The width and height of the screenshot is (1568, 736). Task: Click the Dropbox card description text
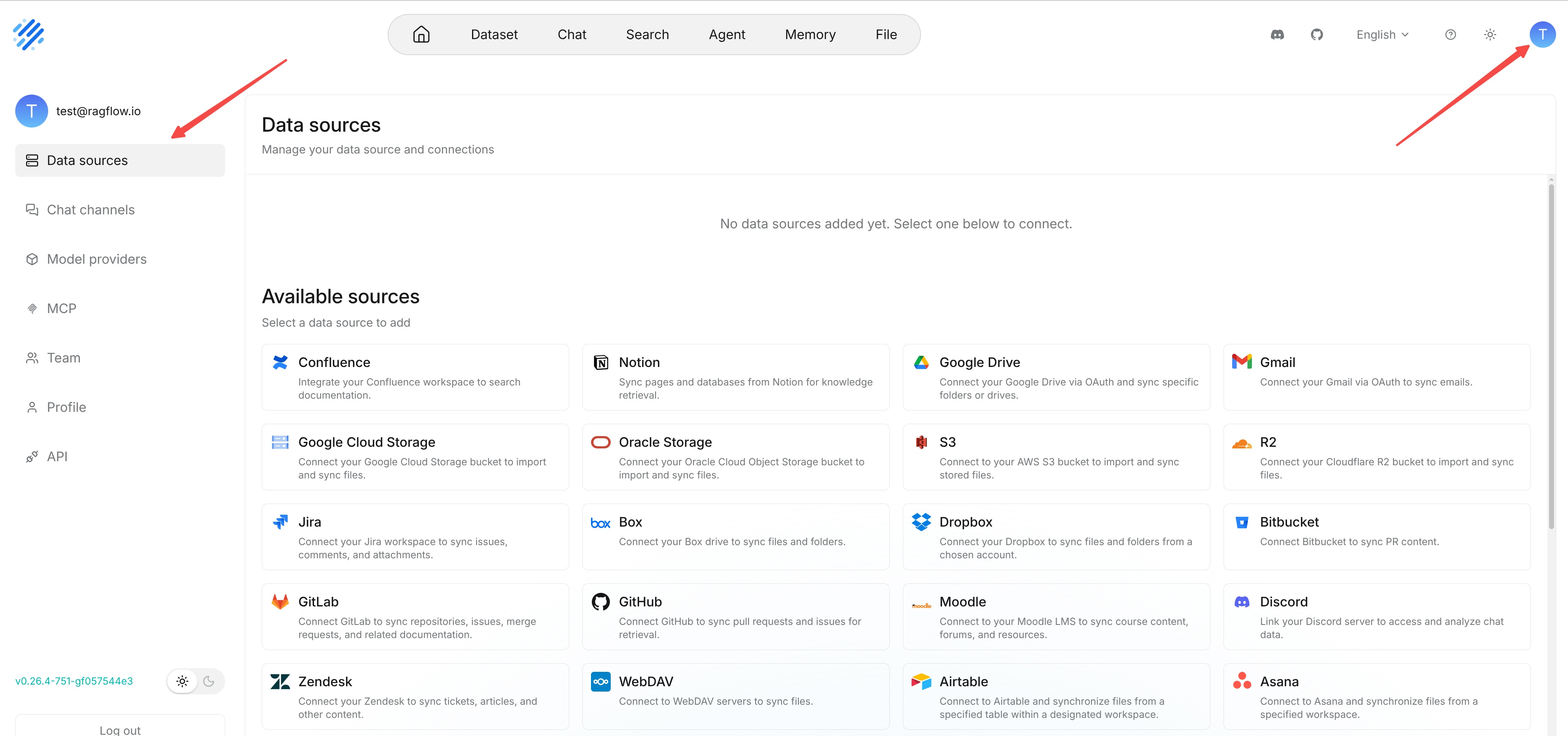pos(1065,548)
